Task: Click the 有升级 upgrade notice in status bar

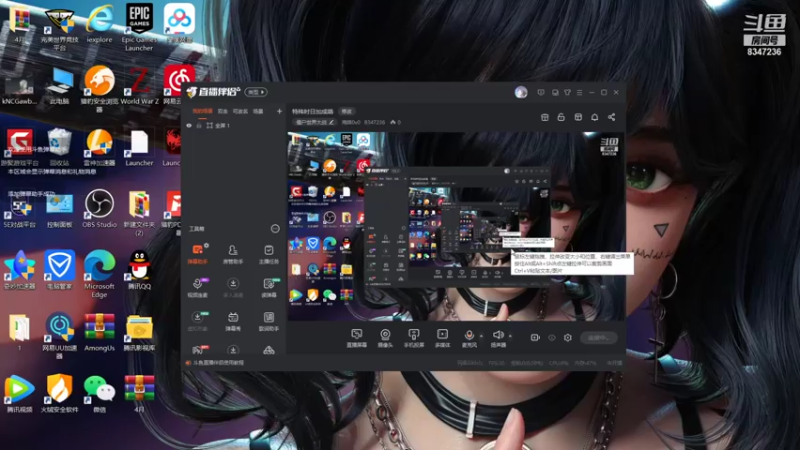Action: coord(614,363)
